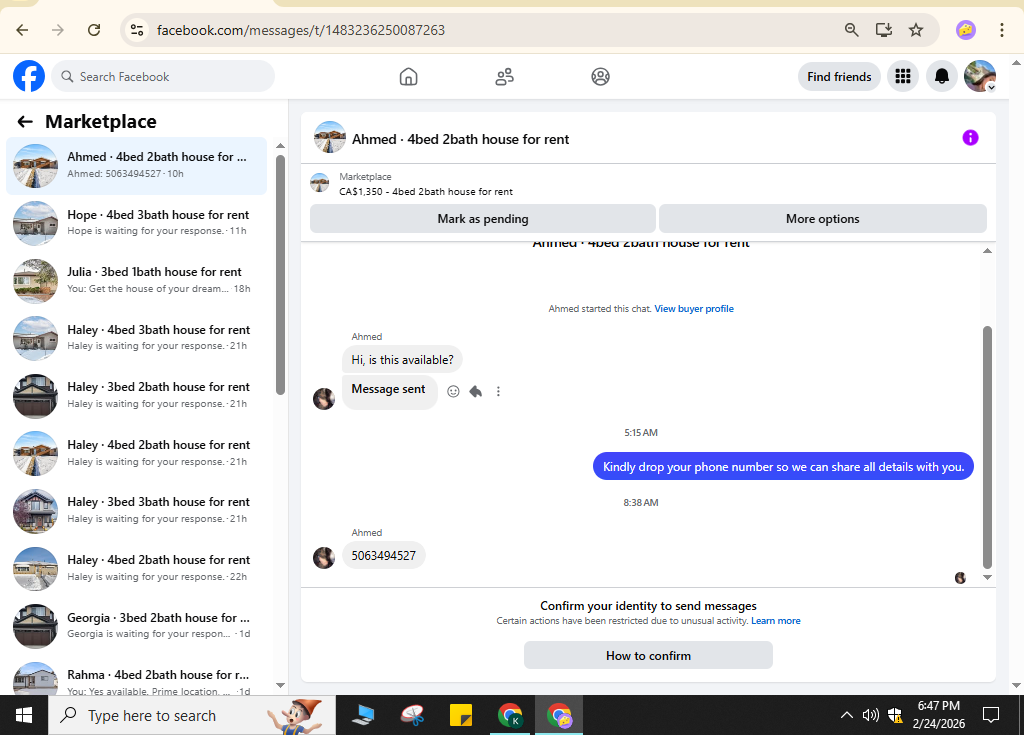Viewport: 1024px width, 735px height.
Task: Click the browser forward button
Action: pyautogui.click(x=58, y=30)
